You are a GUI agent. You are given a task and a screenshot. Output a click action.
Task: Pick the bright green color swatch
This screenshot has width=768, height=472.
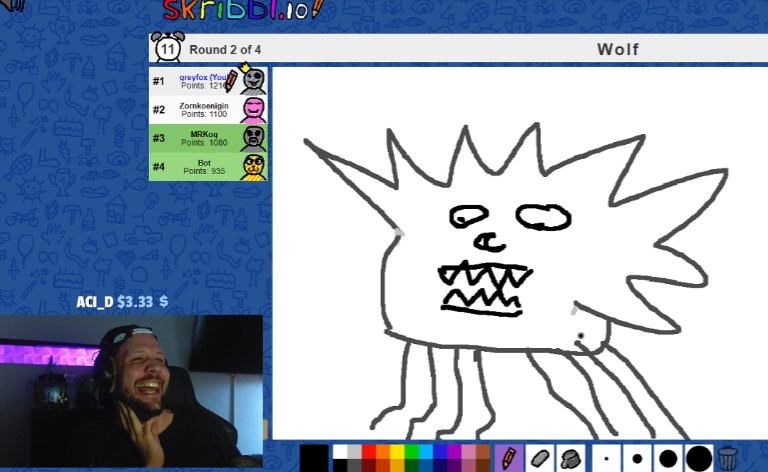pos(412,451)
